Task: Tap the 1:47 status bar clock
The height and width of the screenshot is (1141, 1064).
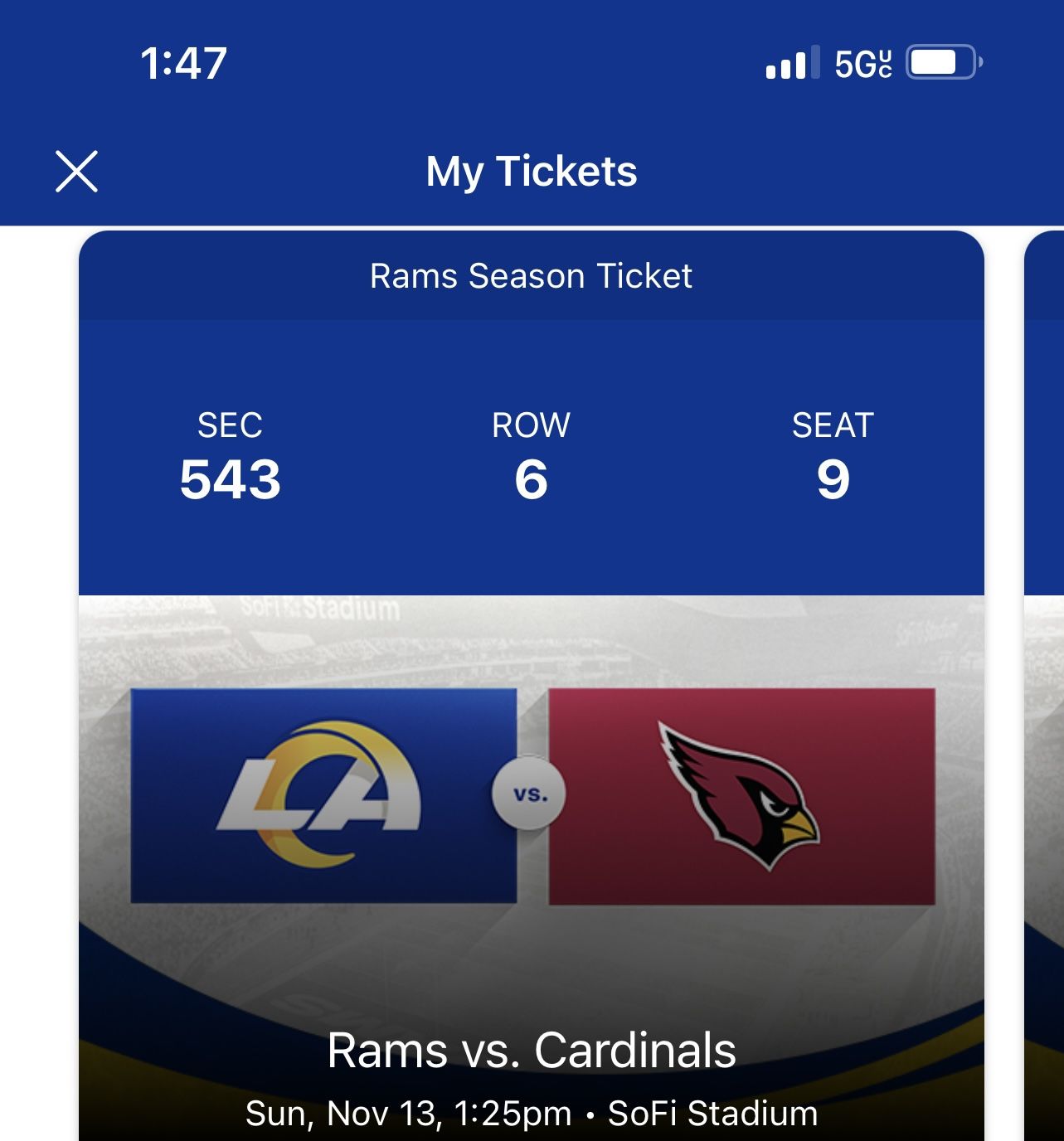Action: [183, 63]
